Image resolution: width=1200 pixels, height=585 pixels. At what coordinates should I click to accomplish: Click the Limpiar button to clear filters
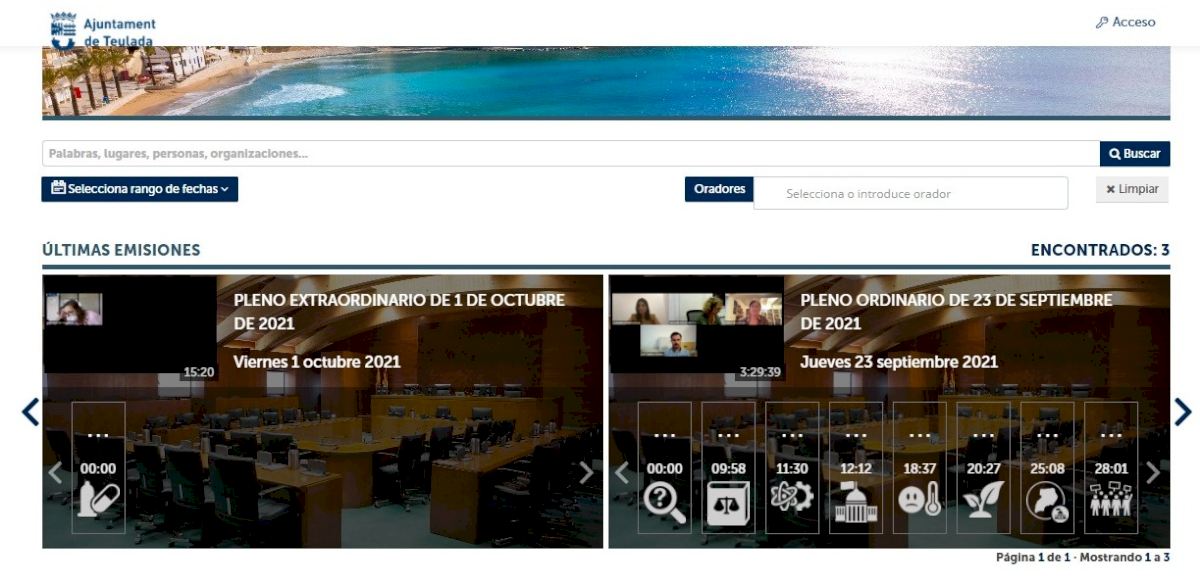tap(1132, 189)
